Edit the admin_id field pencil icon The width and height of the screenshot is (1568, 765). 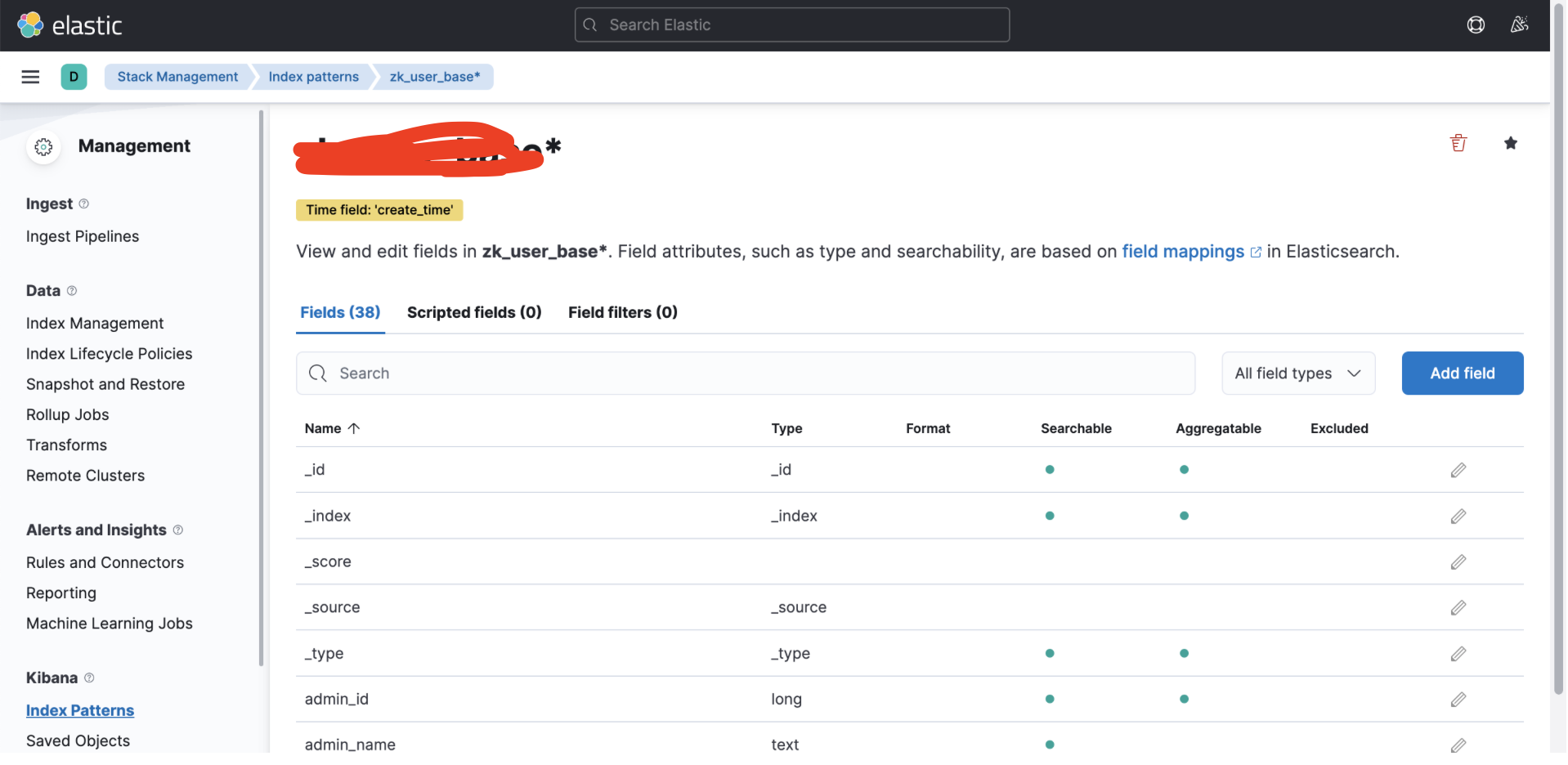(x=1458, y=699)
